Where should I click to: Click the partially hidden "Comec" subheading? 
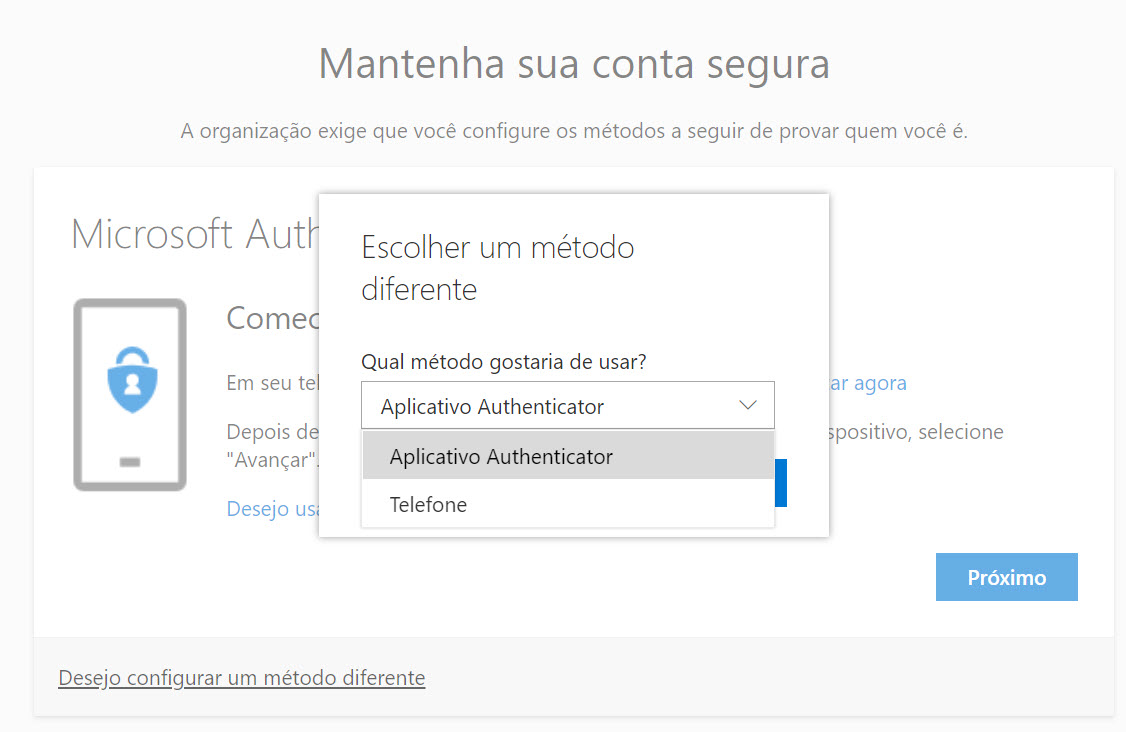point(272,318)
